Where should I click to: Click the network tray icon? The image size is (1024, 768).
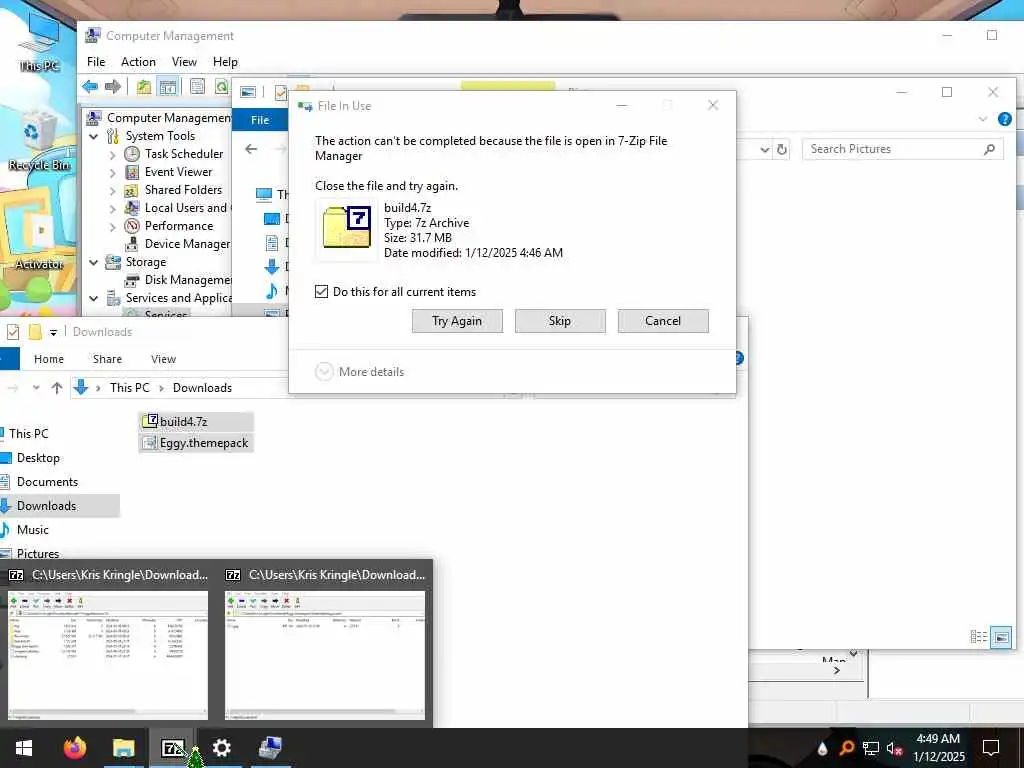(x=871, y=748)
